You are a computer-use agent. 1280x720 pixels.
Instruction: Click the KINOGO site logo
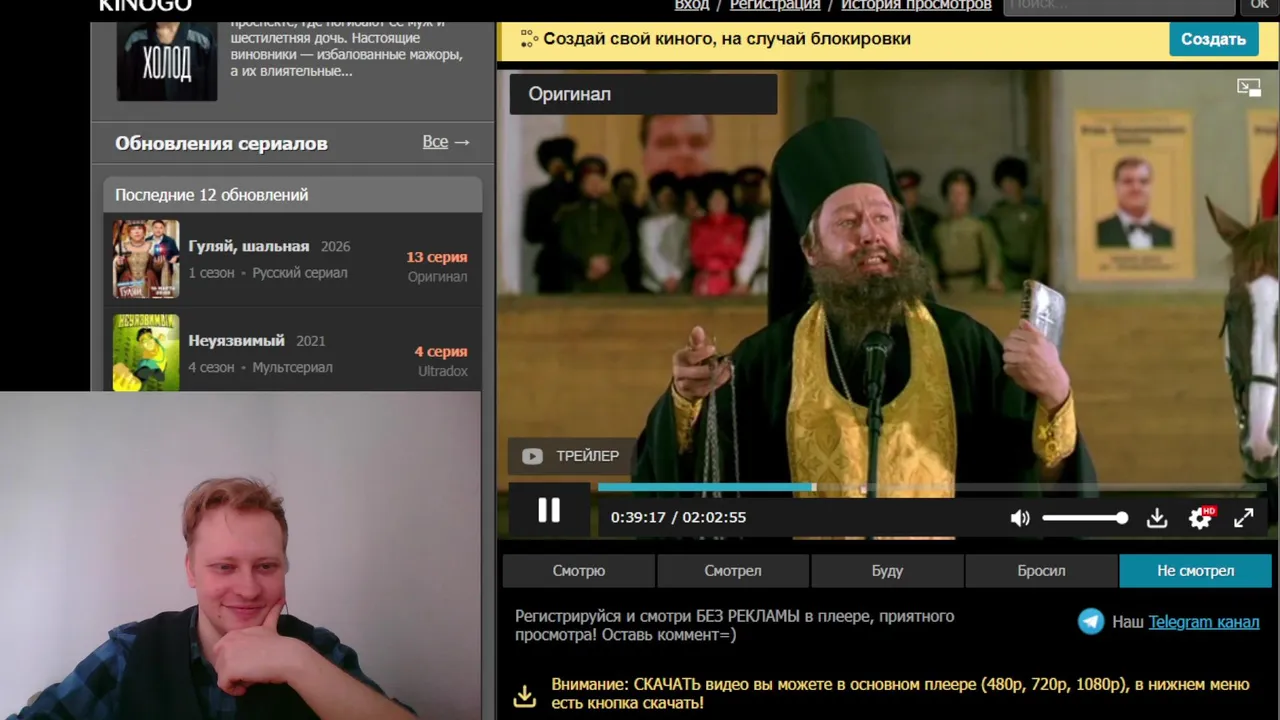pos(145,5)
